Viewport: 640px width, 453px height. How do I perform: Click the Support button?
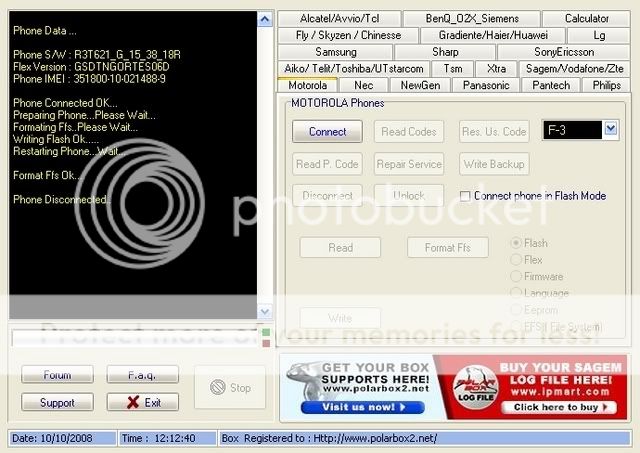tap(57, 402)
